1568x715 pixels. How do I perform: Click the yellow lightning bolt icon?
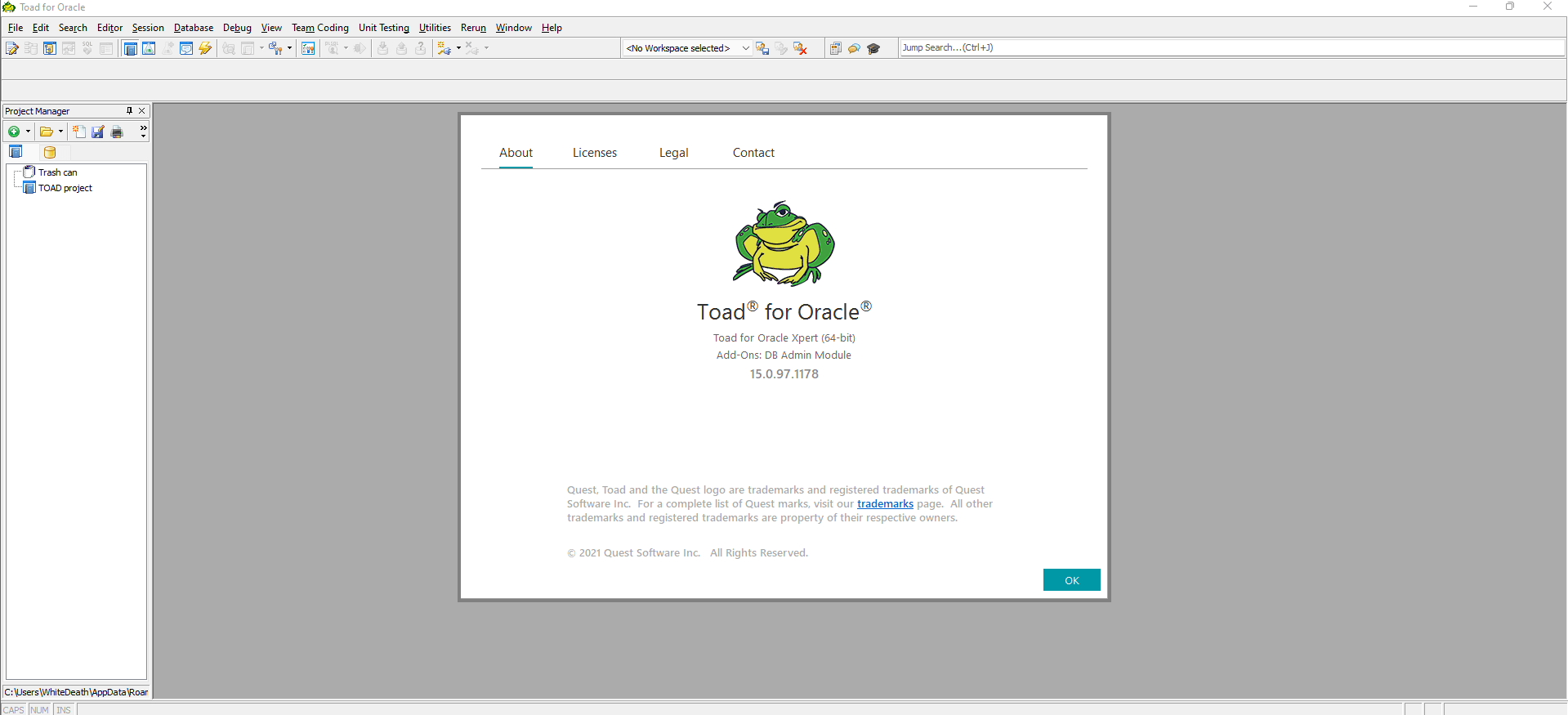point(205,48)
